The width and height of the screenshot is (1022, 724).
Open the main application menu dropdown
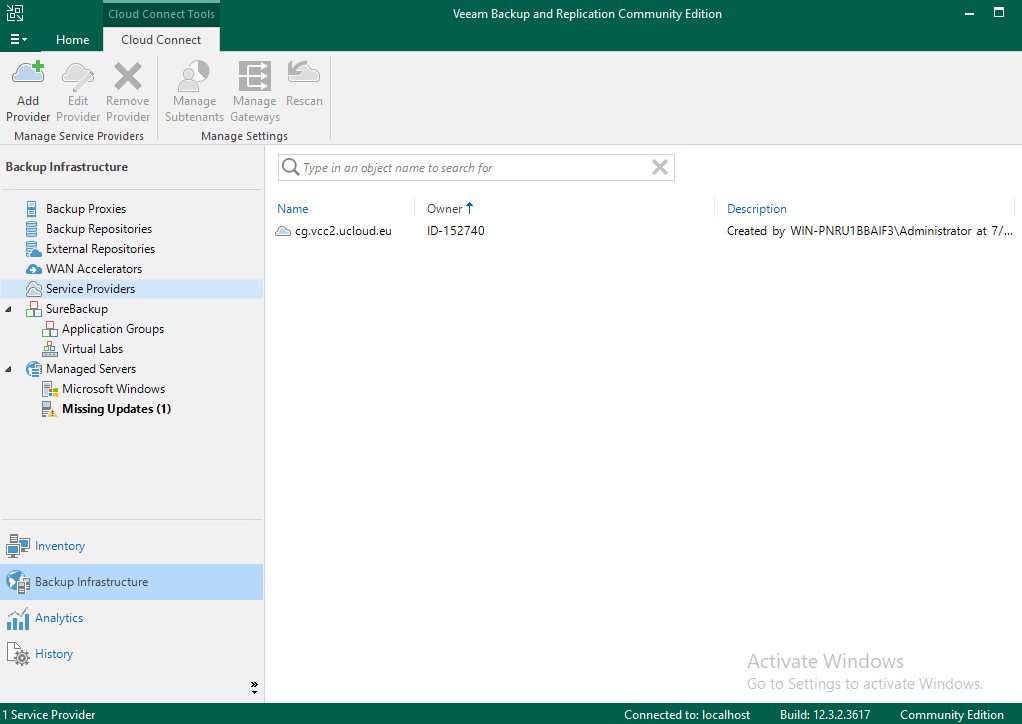[18, 40]
